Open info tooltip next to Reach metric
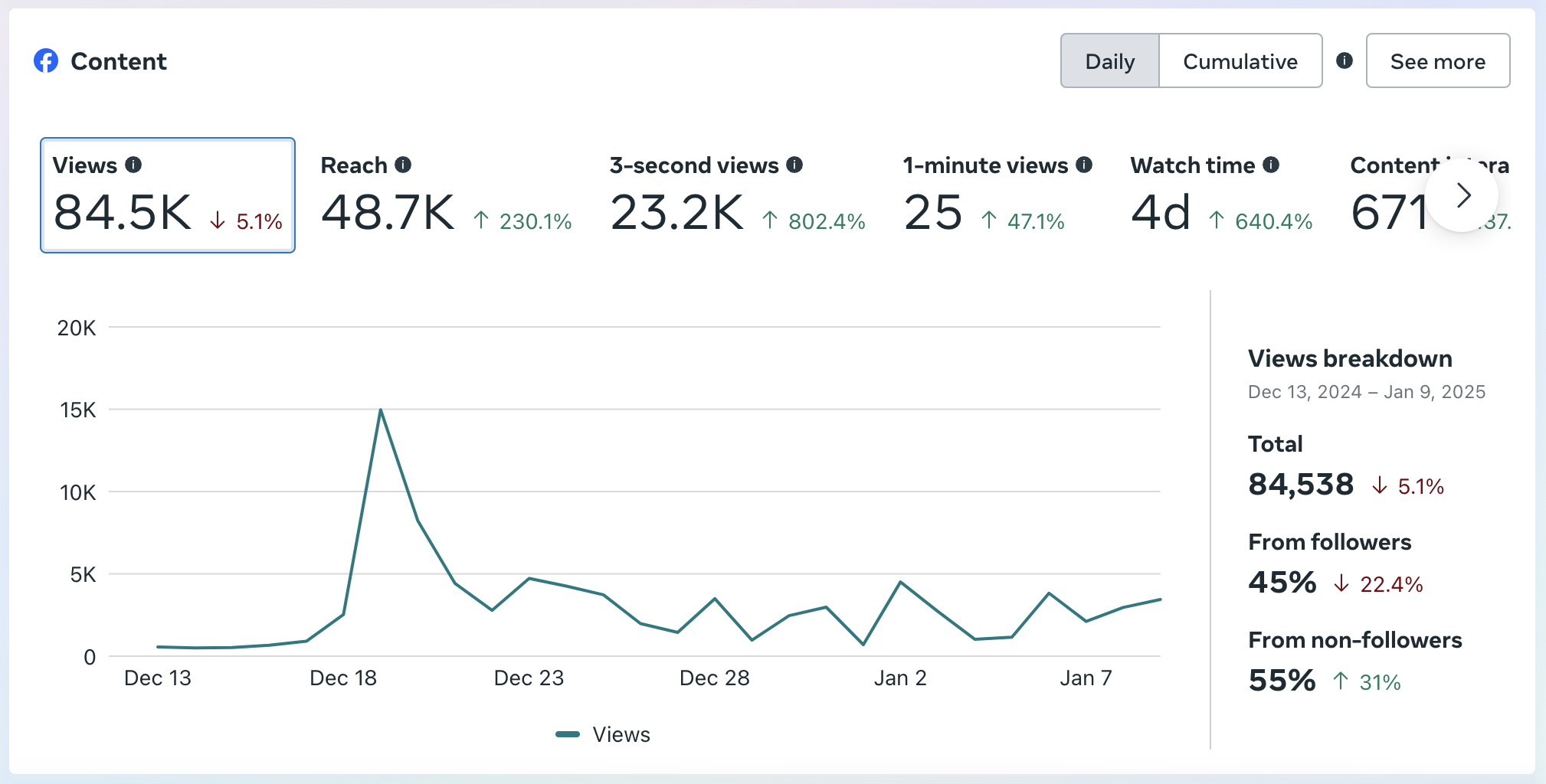Viewport: 1546px width, 784px height. coord(403,165)
